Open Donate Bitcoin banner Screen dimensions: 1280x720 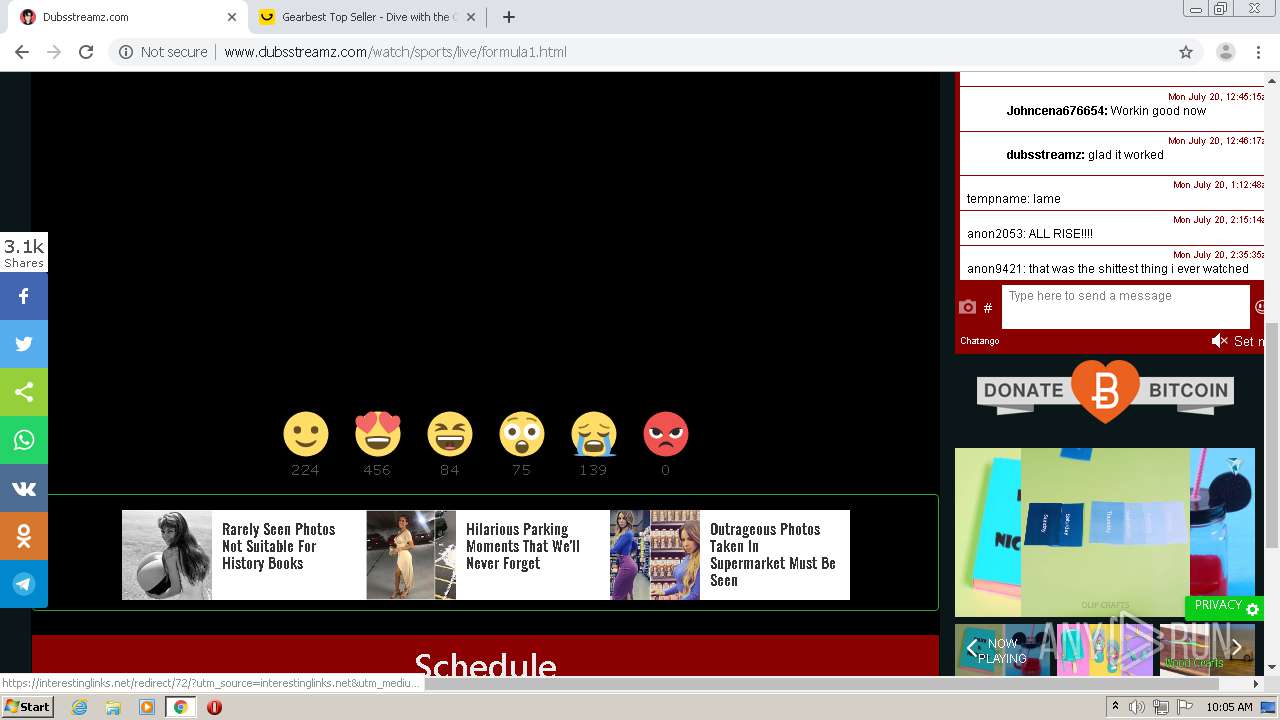(1105, 391)
